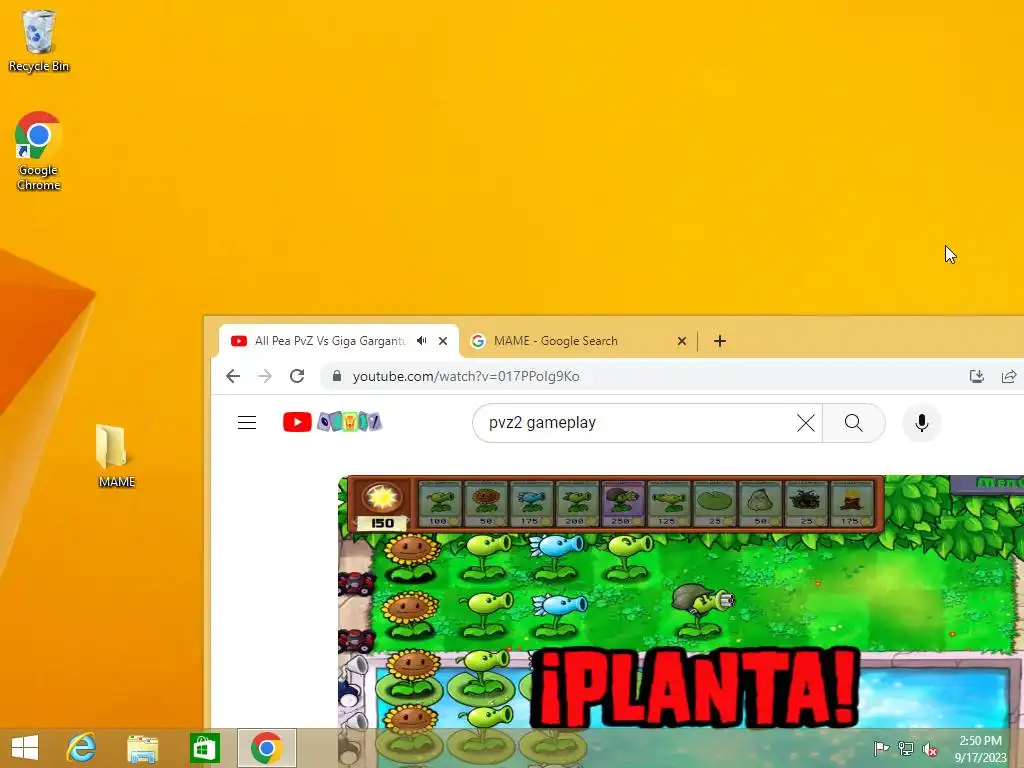
Task: Open a new Chrome tab
Action: click(720, 341)
